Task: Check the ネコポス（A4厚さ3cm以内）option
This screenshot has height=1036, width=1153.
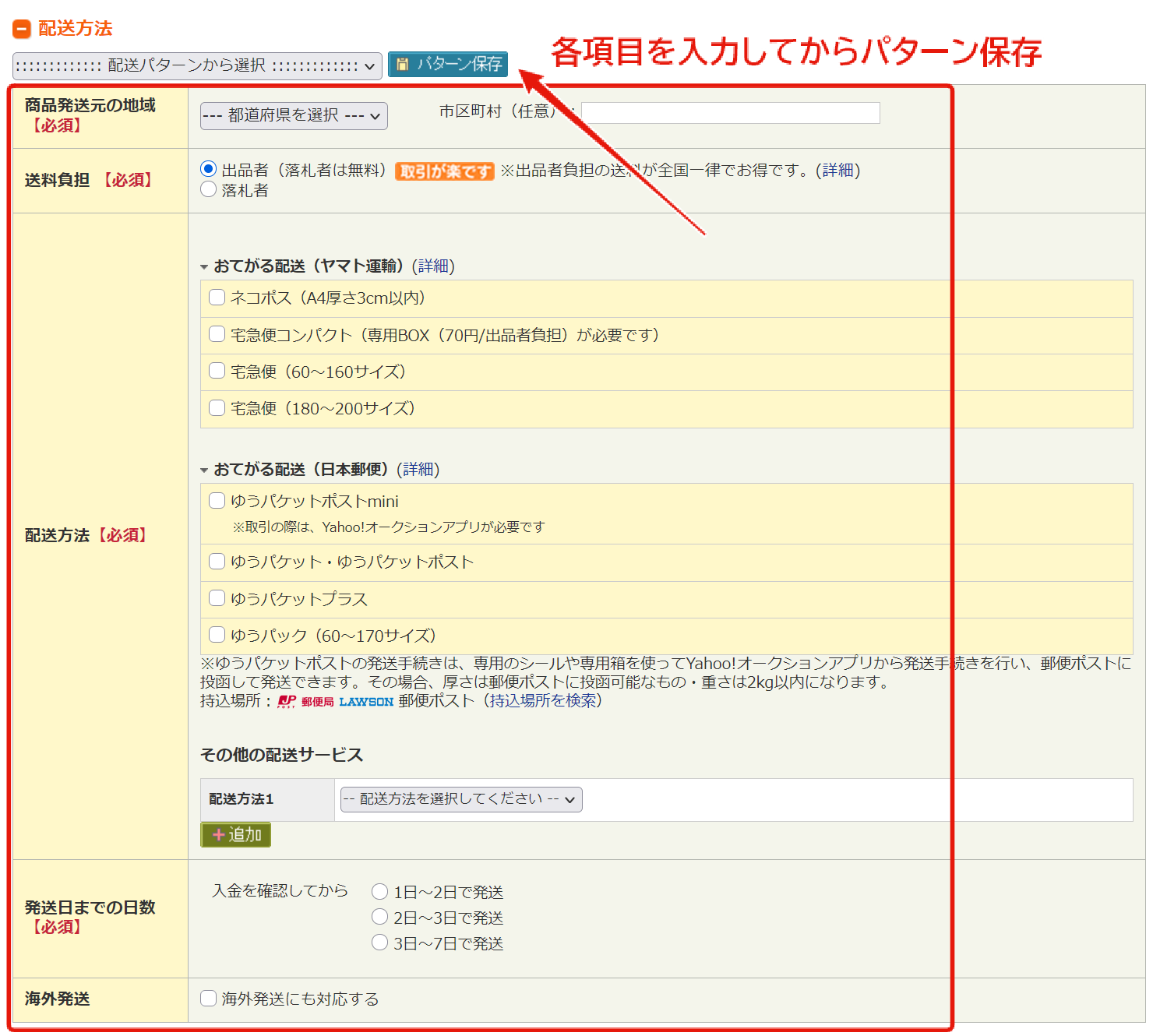Action: tap(217, 298)
